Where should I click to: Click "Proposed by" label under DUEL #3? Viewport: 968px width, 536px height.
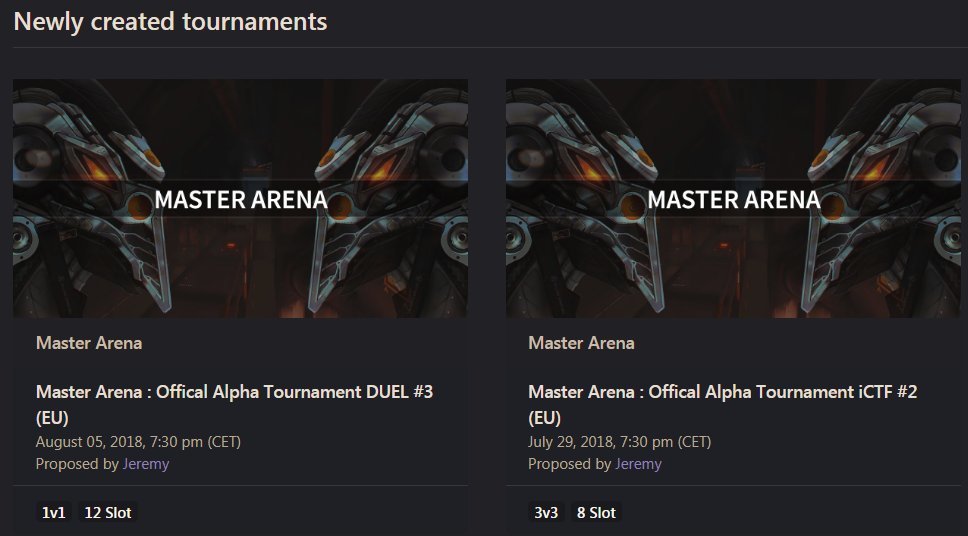click(x=77, y=464)
